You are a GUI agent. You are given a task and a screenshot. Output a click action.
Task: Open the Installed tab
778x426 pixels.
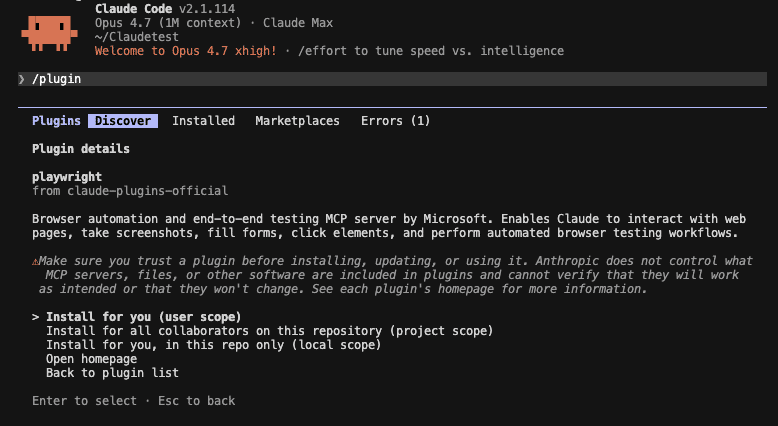coord(203,121)
